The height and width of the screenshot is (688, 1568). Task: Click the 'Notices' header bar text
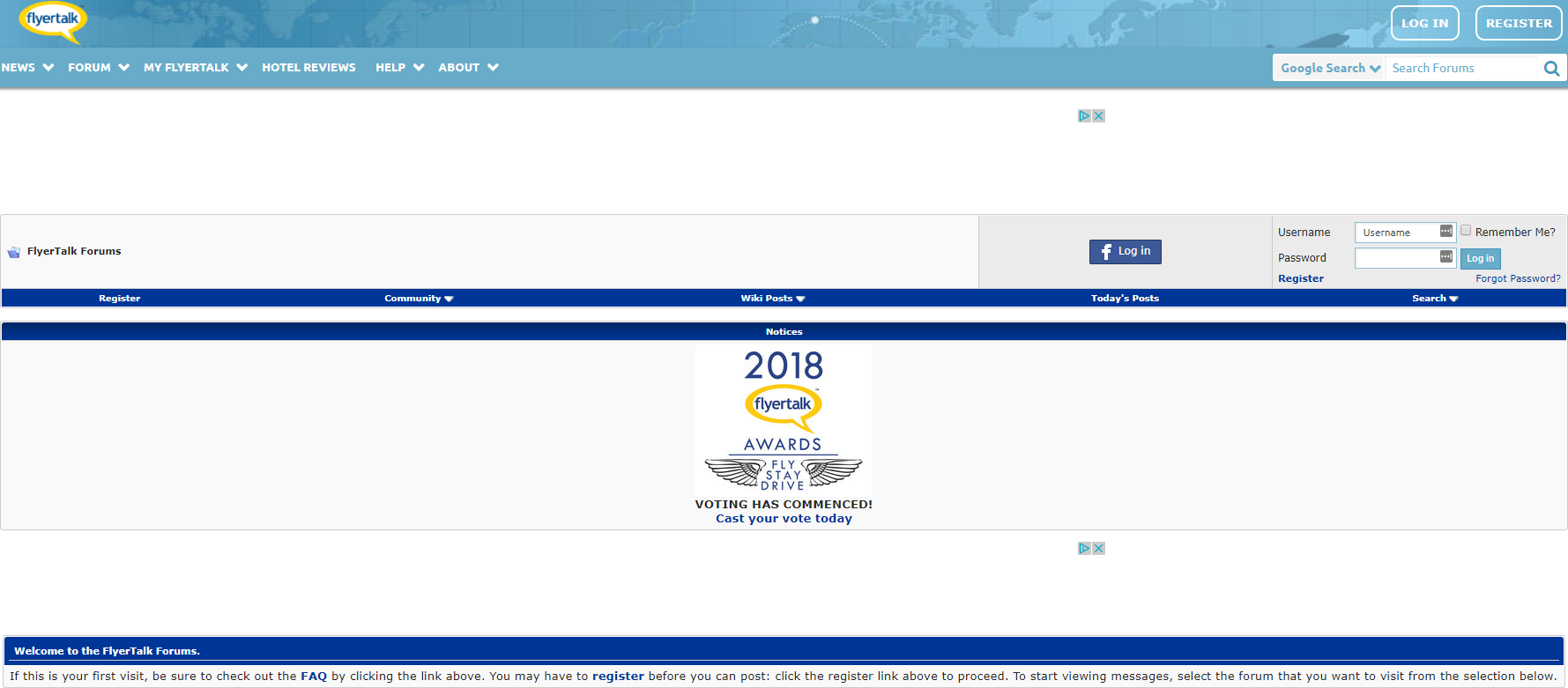(784, 332)
